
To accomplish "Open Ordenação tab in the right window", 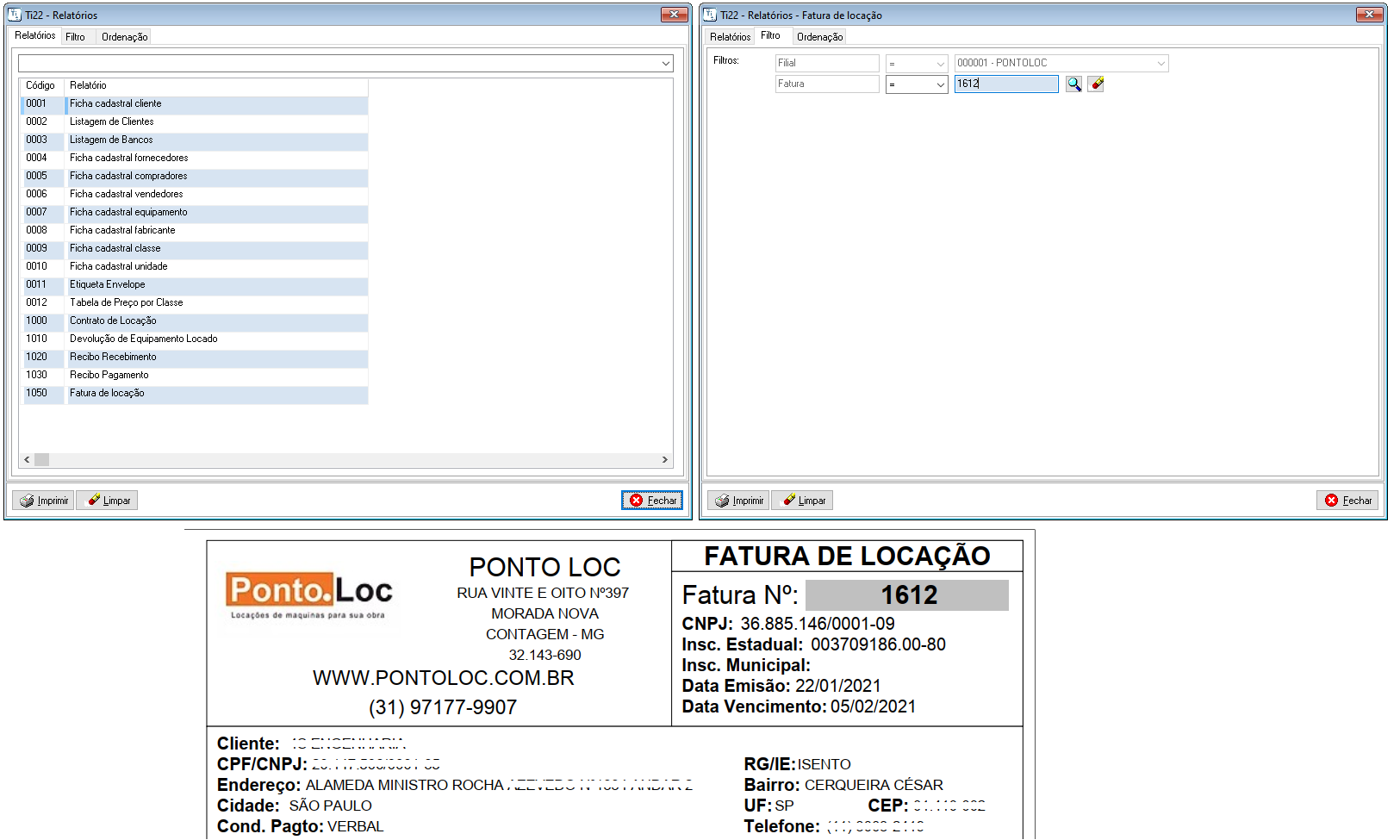I will coord(819,37).
